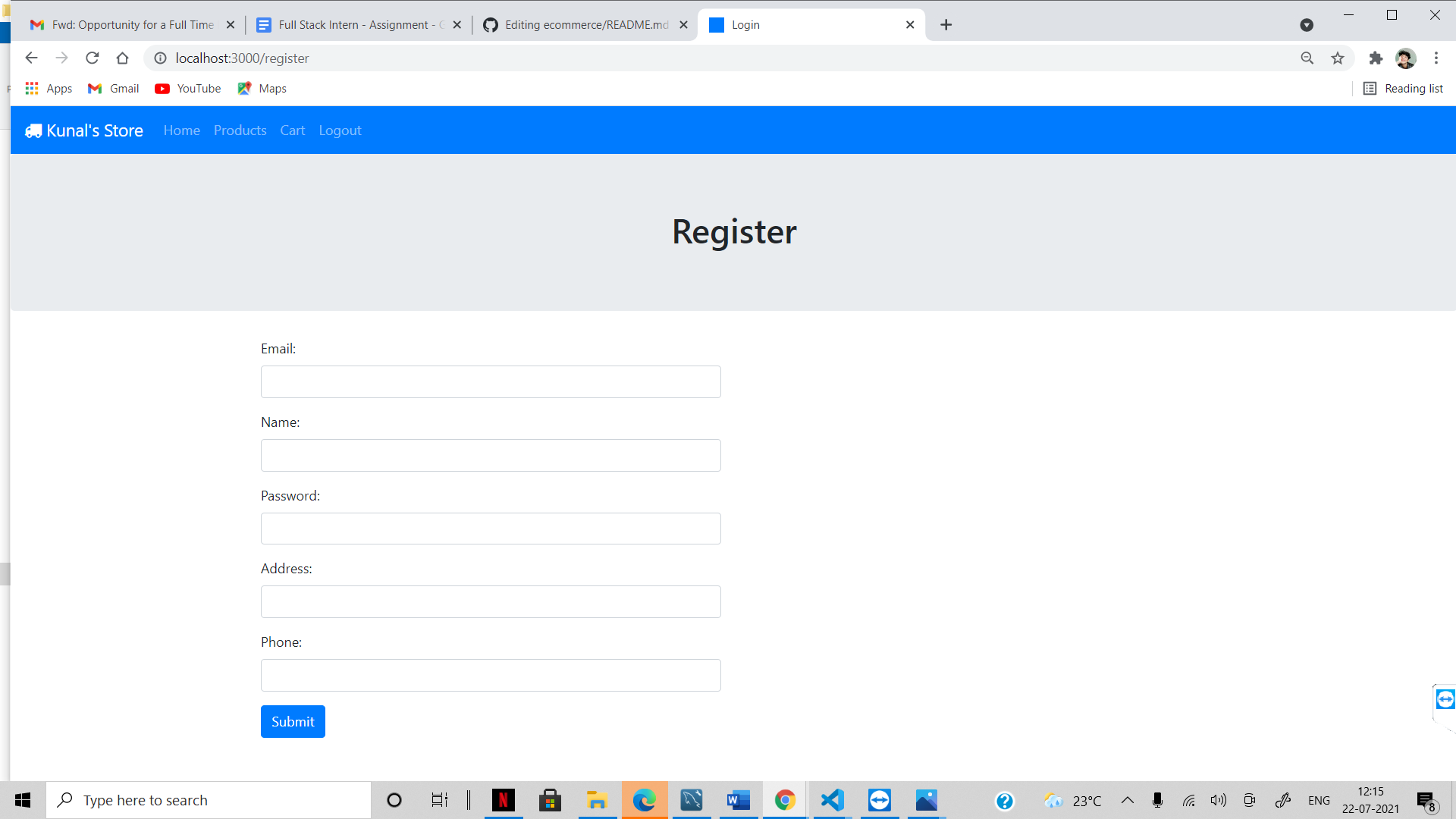Open the YouTube bookmark
This screenshot has width=1456, height=819.
(x=188, y=89)
